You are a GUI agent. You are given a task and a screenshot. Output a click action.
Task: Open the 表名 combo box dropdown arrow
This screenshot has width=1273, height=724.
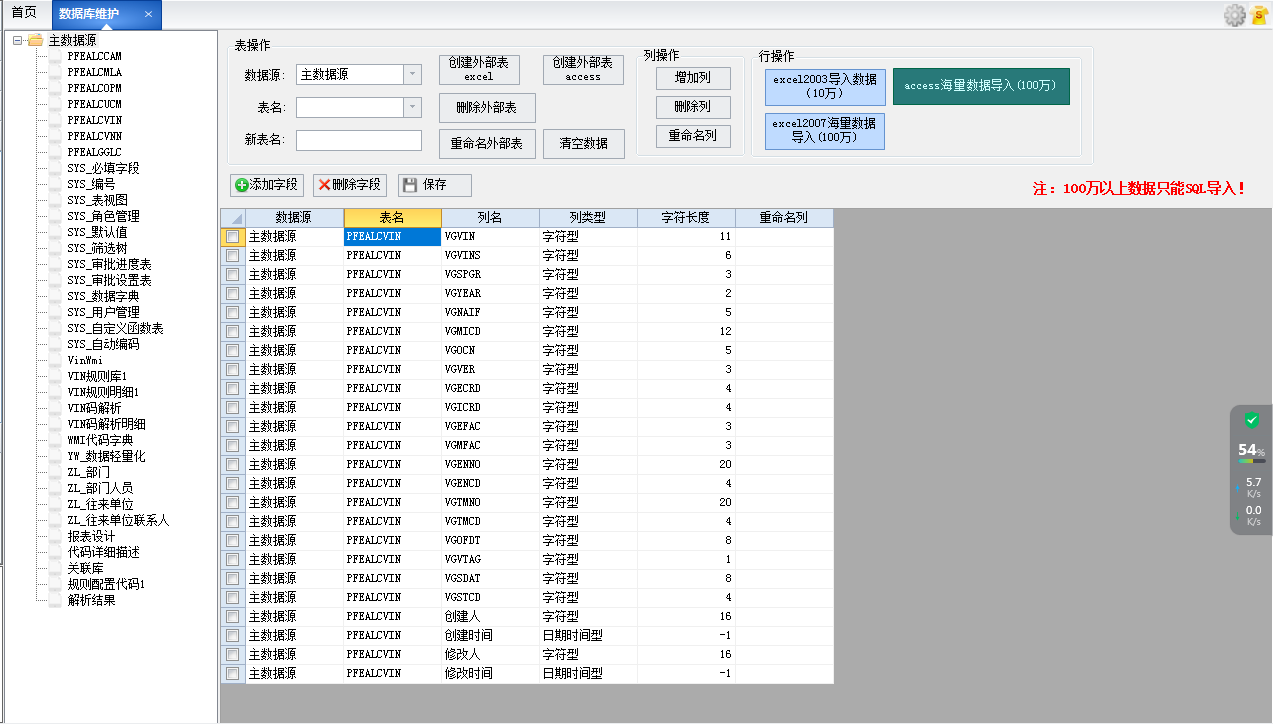point(412,107)
